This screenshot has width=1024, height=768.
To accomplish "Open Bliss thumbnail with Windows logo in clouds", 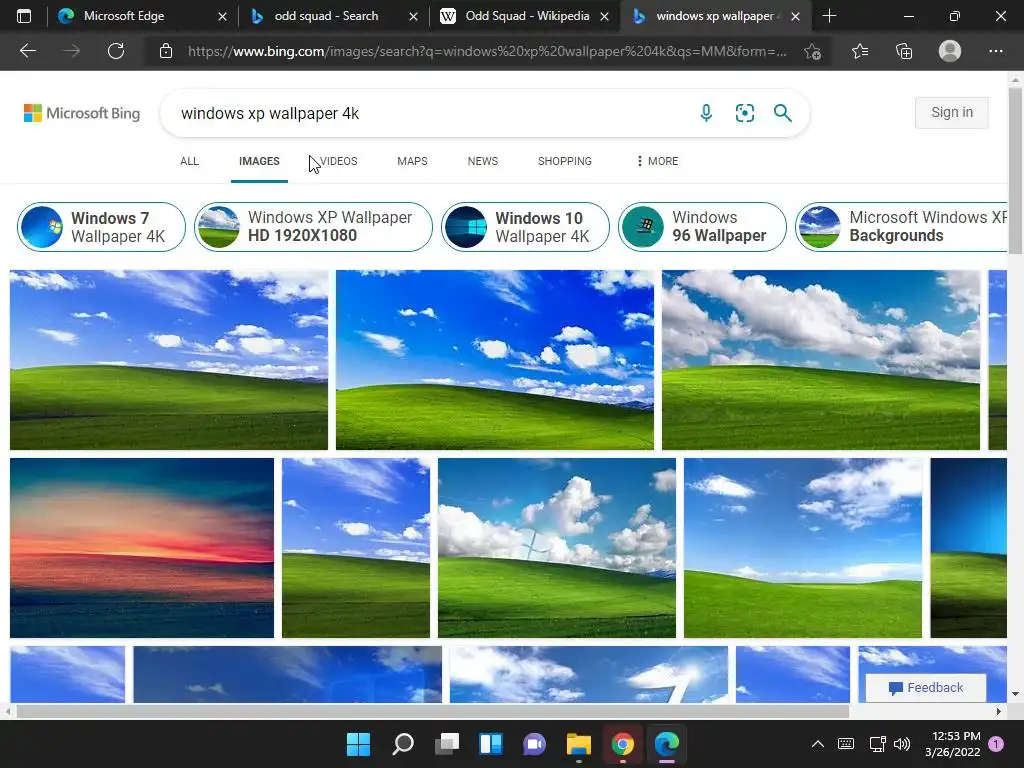I will pos(556,548).
